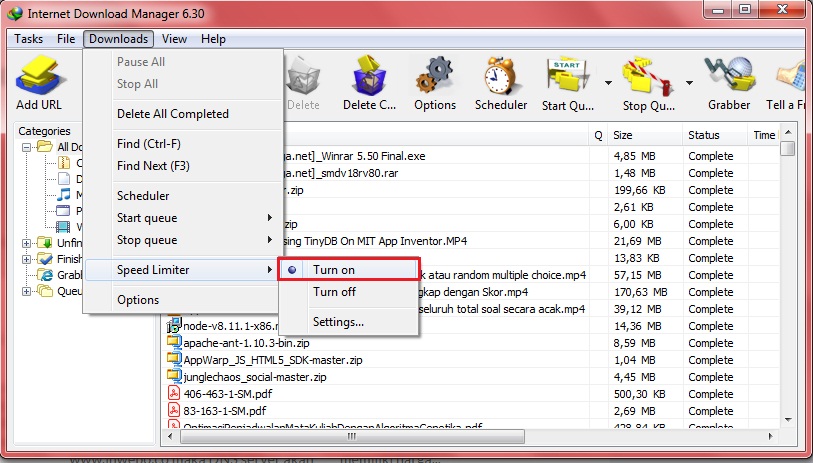Select the All Downloads folder icon
Viewport: 813px width, 463px height.
(46, 147)
